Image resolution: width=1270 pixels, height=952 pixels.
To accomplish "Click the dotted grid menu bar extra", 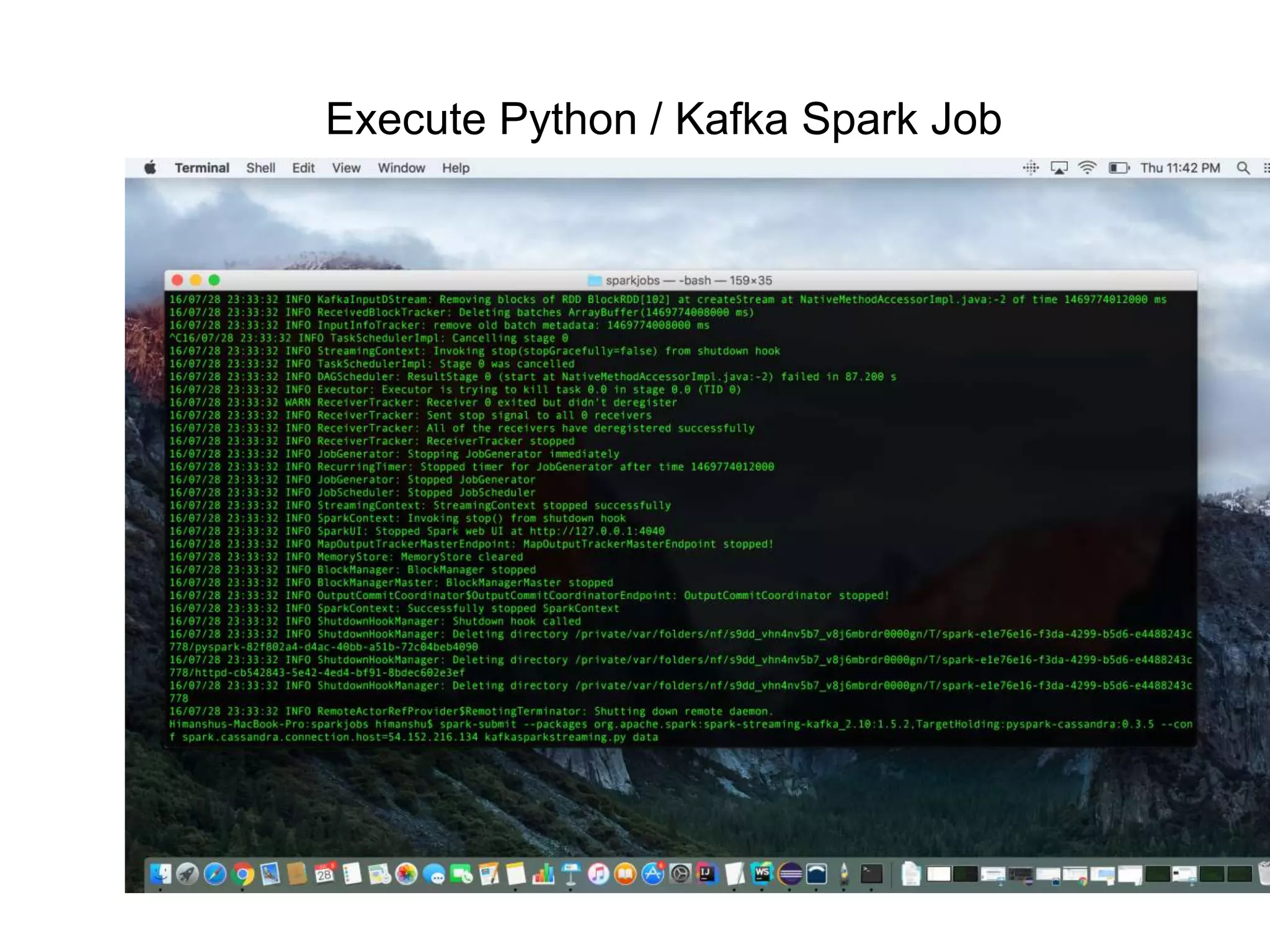I will (x=1031, y=167).
